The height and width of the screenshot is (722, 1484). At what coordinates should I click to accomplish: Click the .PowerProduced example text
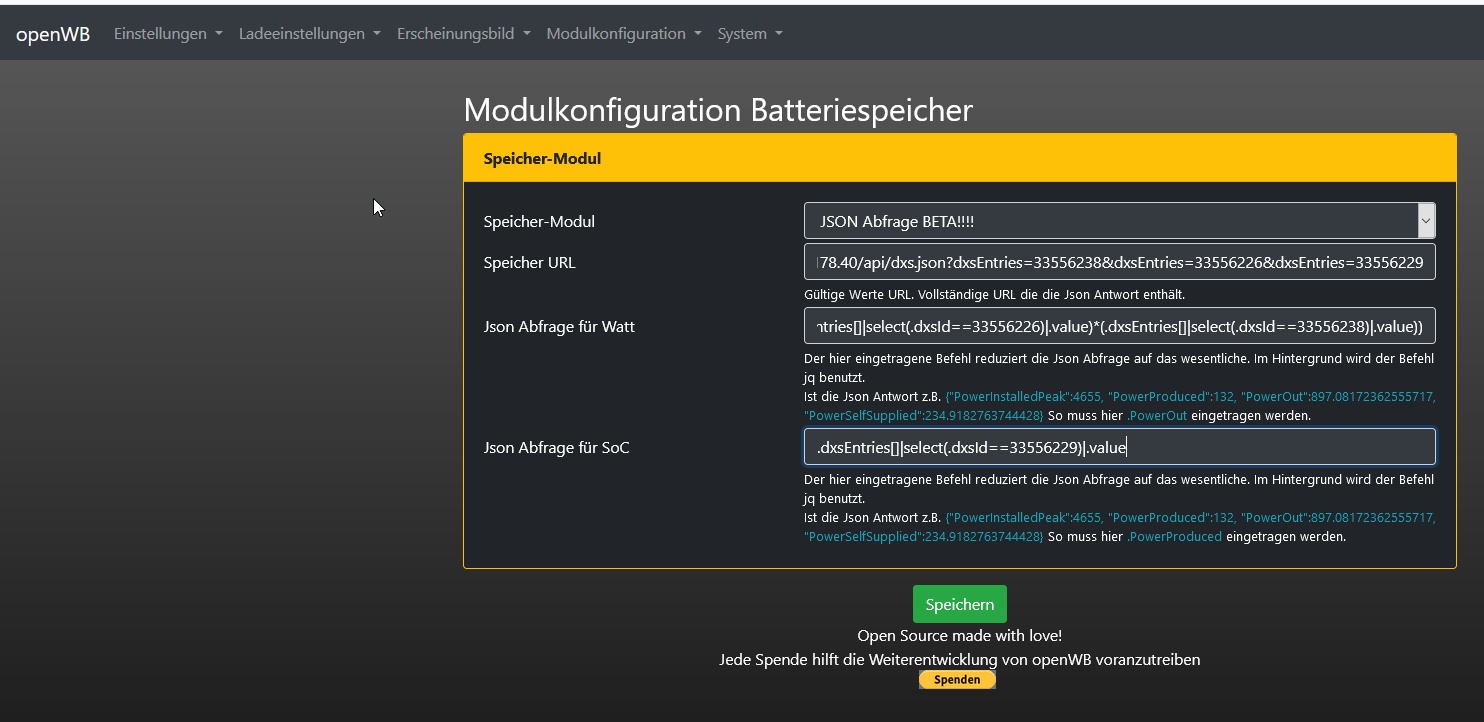click(1174, 536)
